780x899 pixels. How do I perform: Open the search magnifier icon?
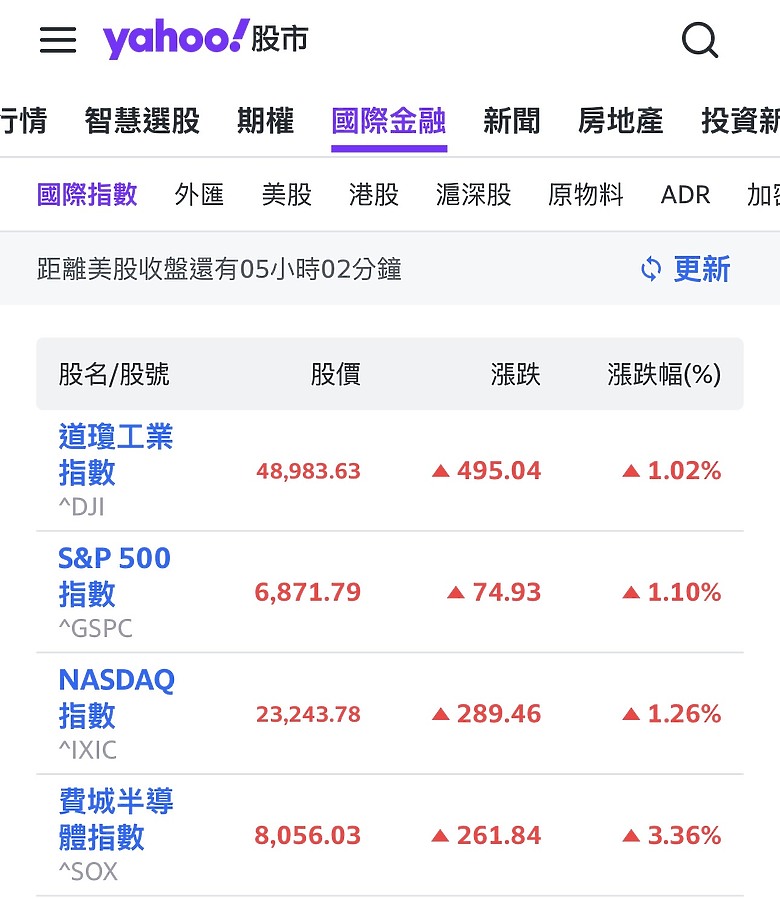[x=699, y=40]
